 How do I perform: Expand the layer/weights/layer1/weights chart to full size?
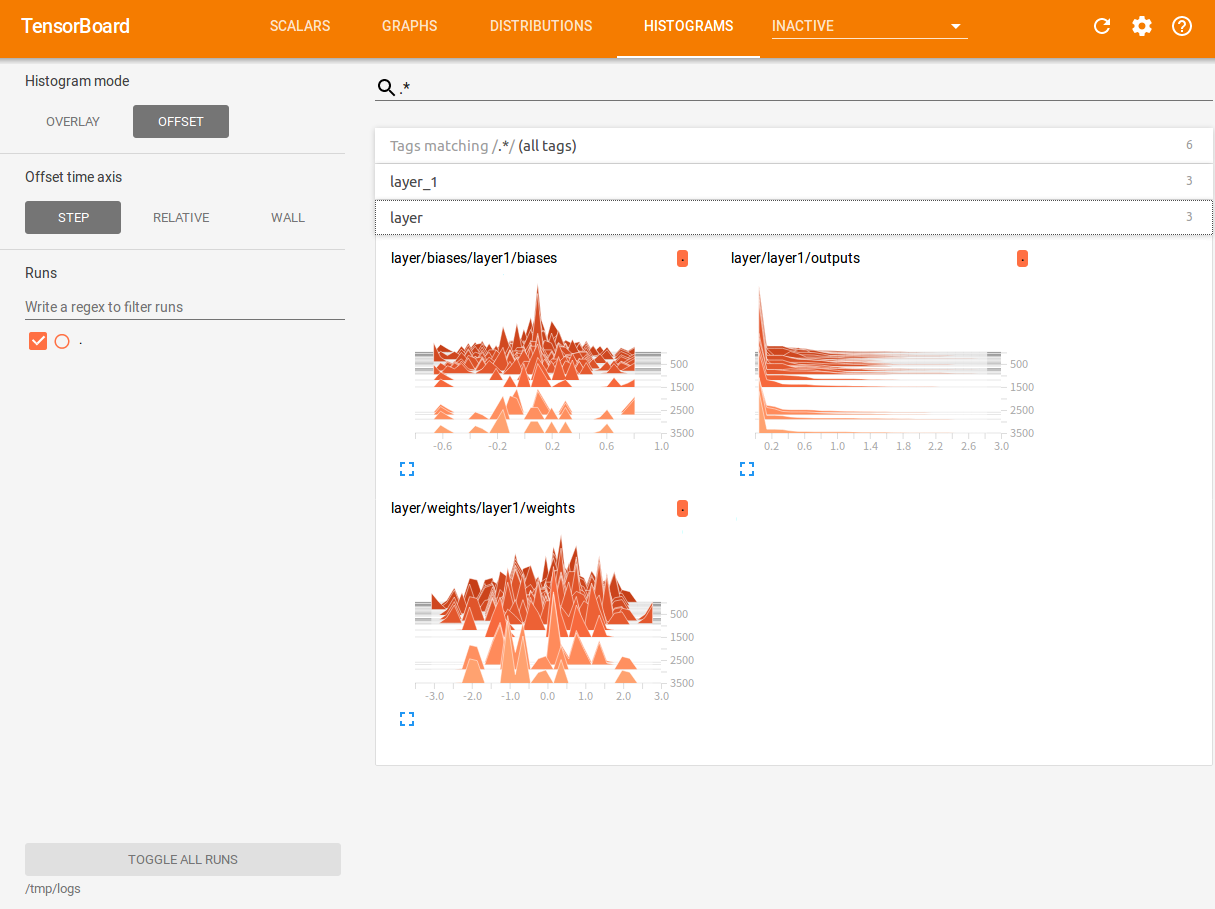click(x=407, y=718)
